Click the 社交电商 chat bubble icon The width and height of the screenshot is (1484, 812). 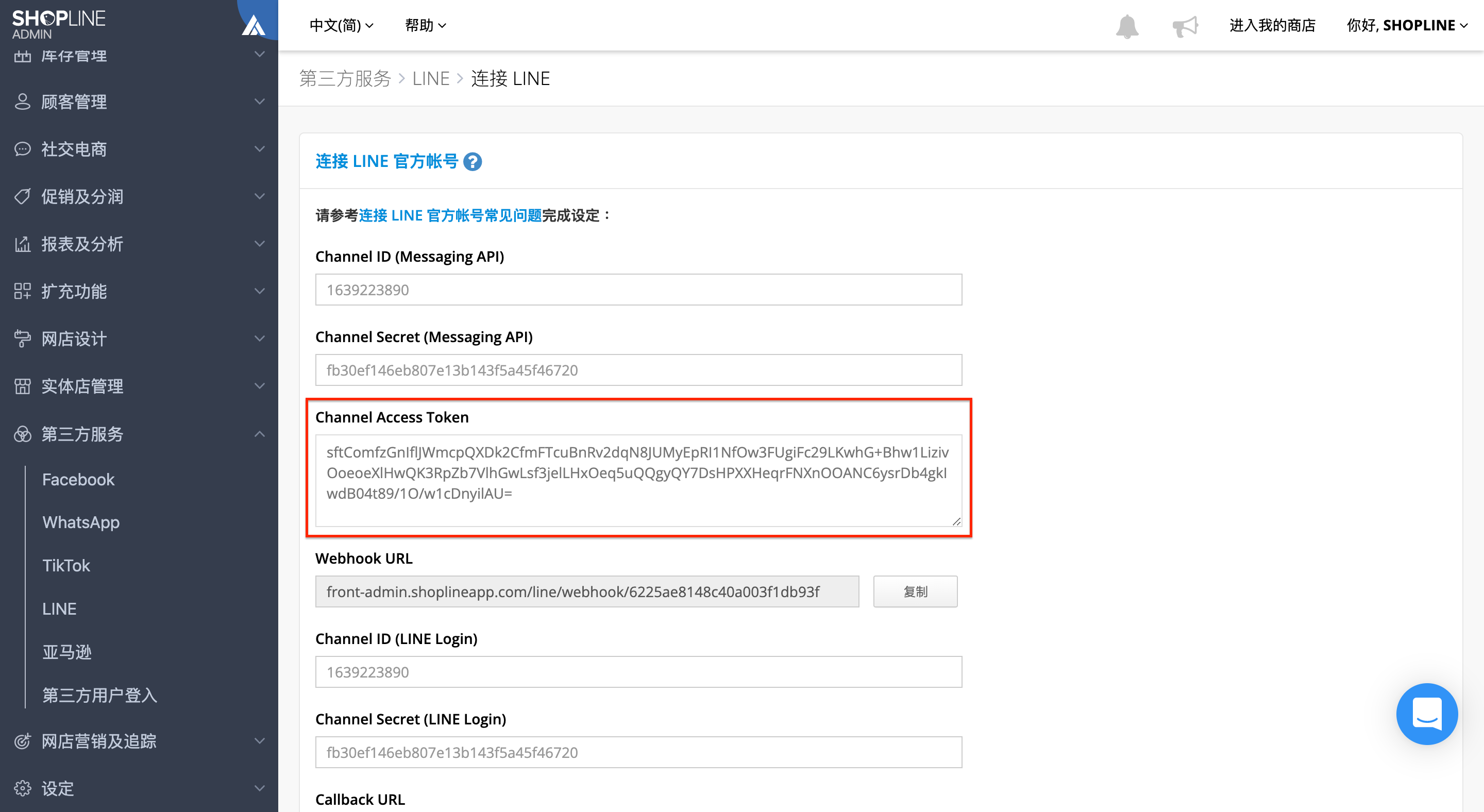[x=23, y=149]
